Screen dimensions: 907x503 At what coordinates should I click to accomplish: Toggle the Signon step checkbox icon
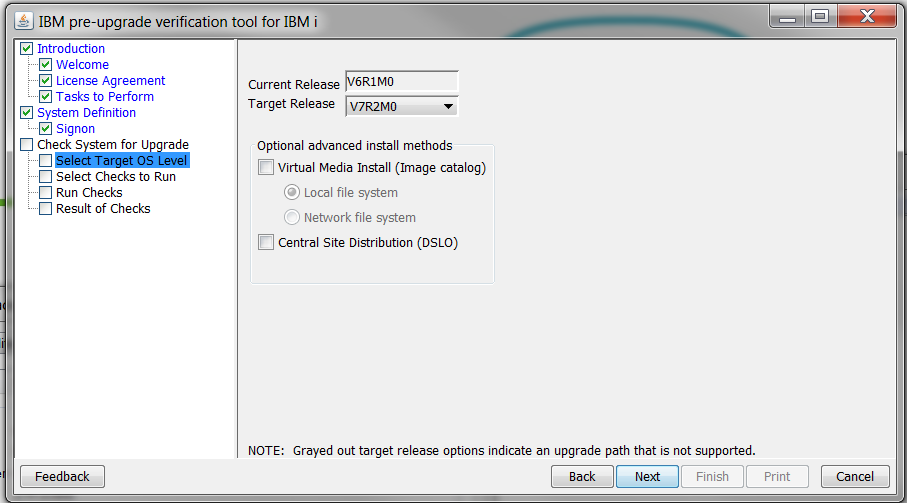point(46,128)
